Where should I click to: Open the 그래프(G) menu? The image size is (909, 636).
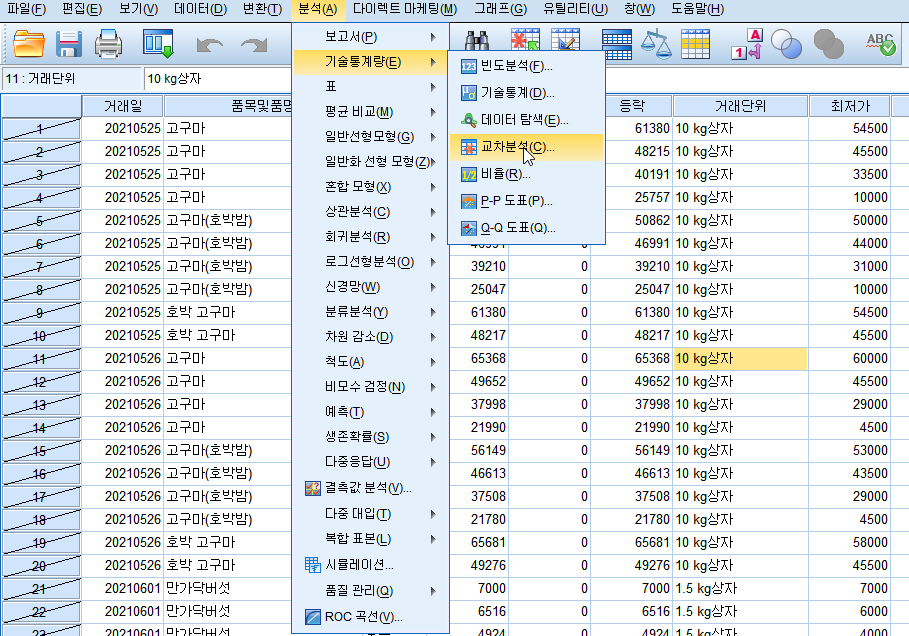pos(500,9)
